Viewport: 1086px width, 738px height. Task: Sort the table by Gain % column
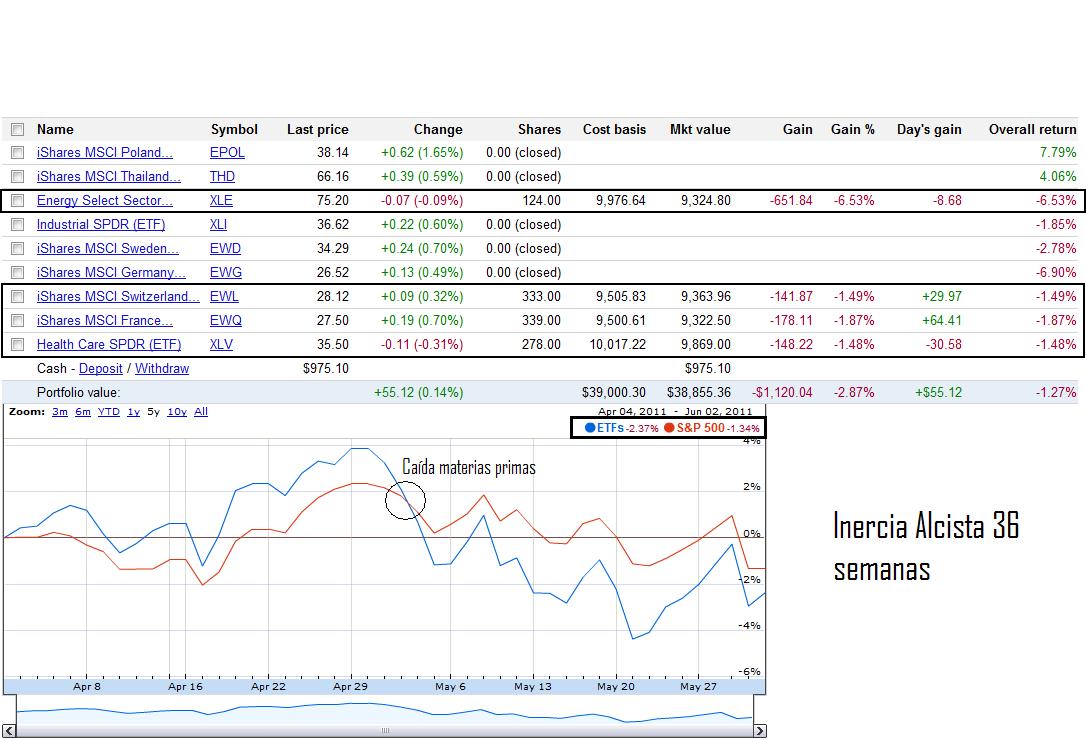852,129
